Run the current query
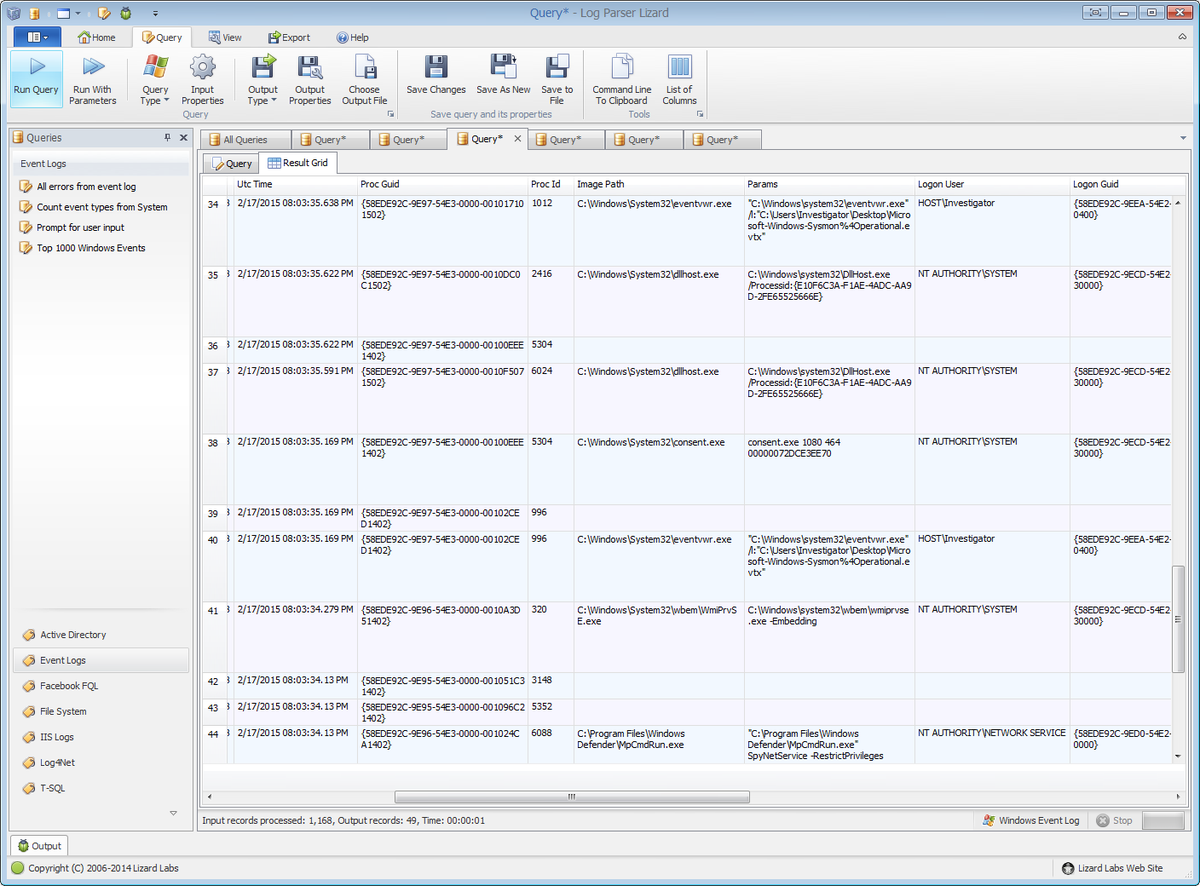The image size is (1200, 886). 35,79
